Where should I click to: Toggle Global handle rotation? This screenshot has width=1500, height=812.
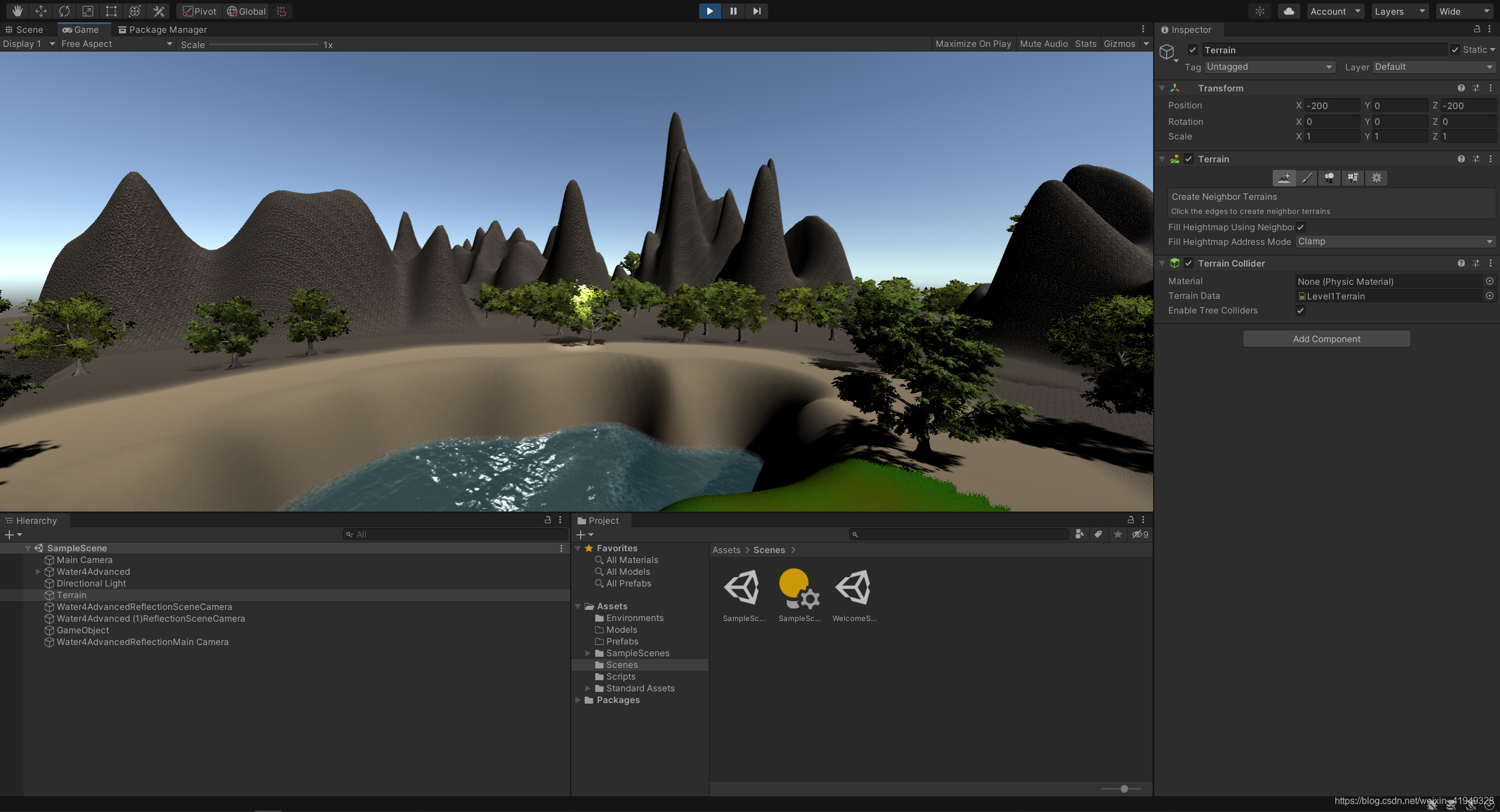tap(246, 11)
